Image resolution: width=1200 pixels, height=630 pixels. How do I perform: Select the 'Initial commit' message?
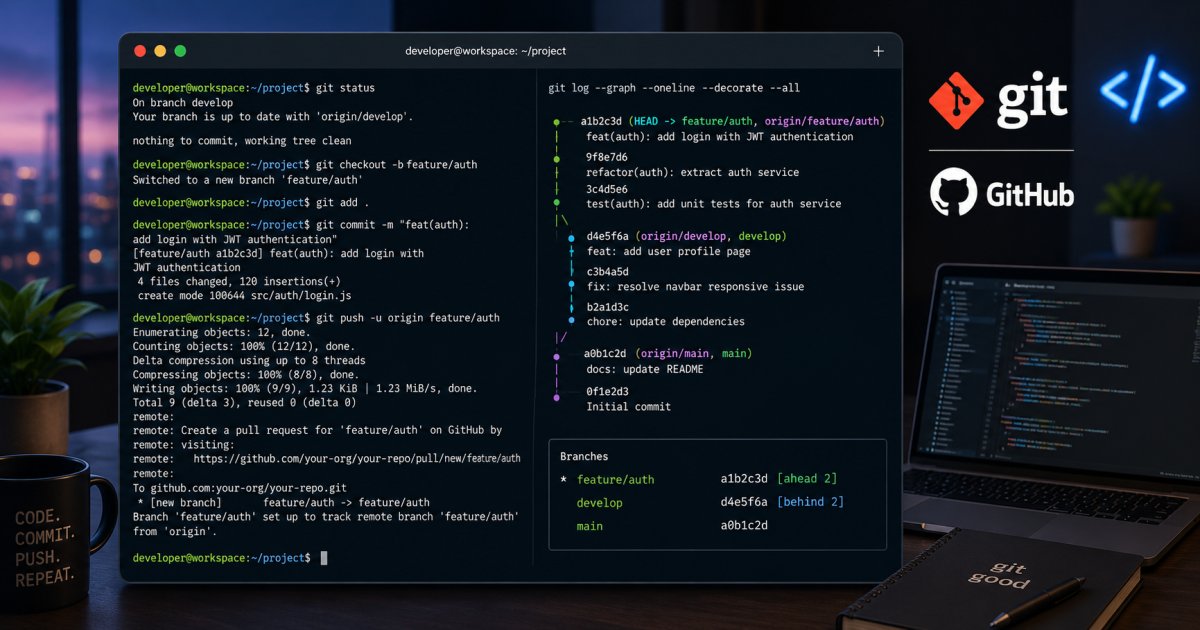tap(628, 407)
